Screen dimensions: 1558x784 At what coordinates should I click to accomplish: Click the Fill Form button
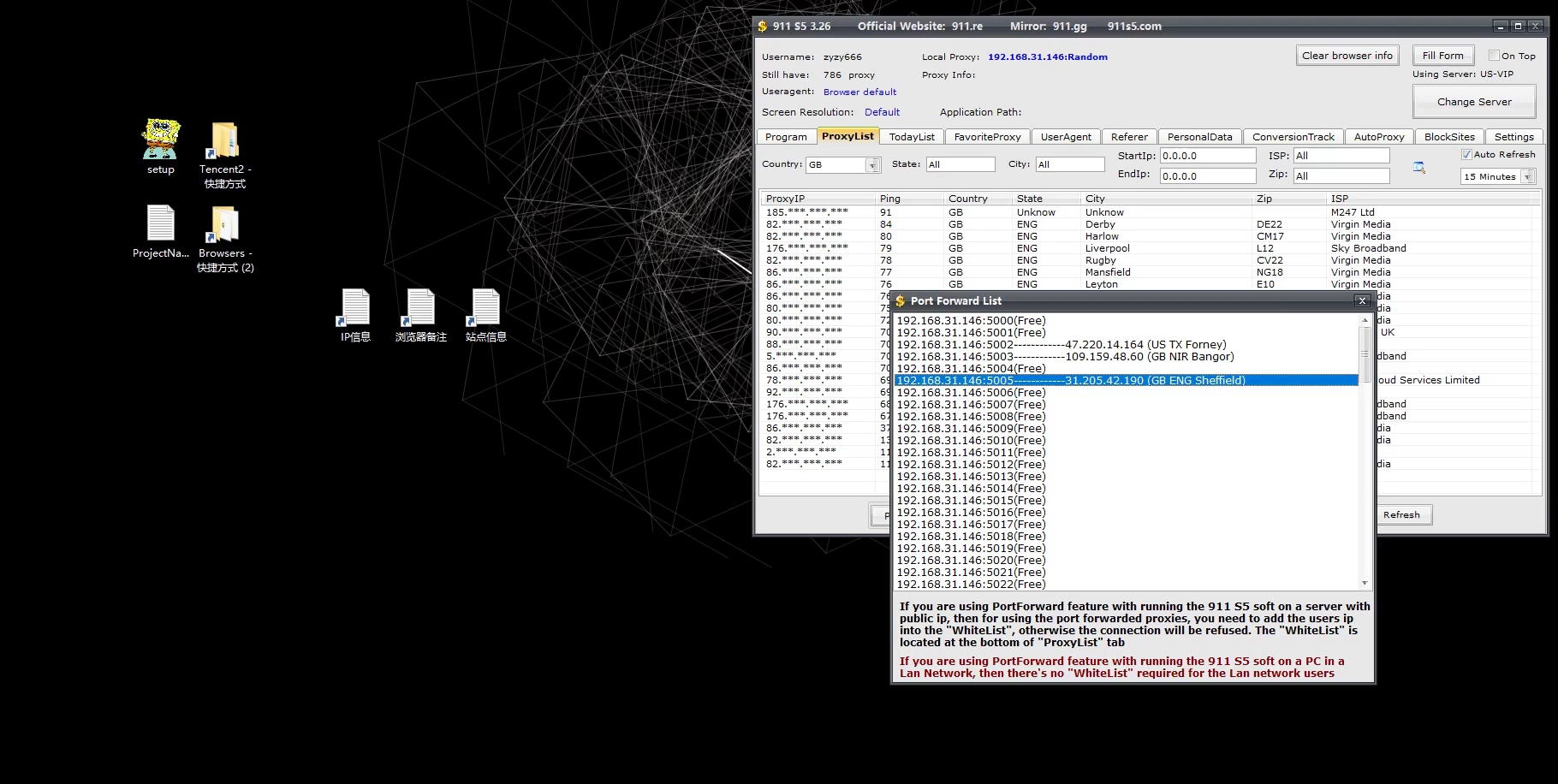point(1443,56)
